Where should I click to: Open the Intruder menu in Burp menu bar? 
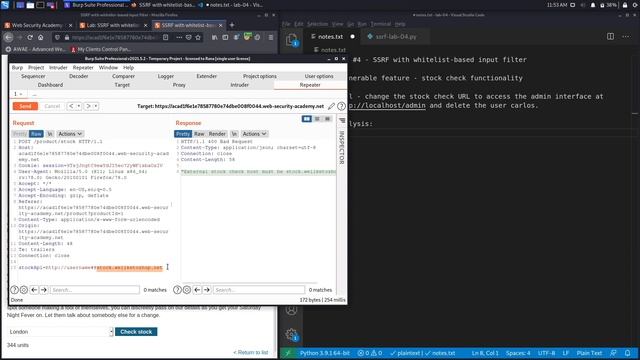pyautogui.click(x=58, y=67)
